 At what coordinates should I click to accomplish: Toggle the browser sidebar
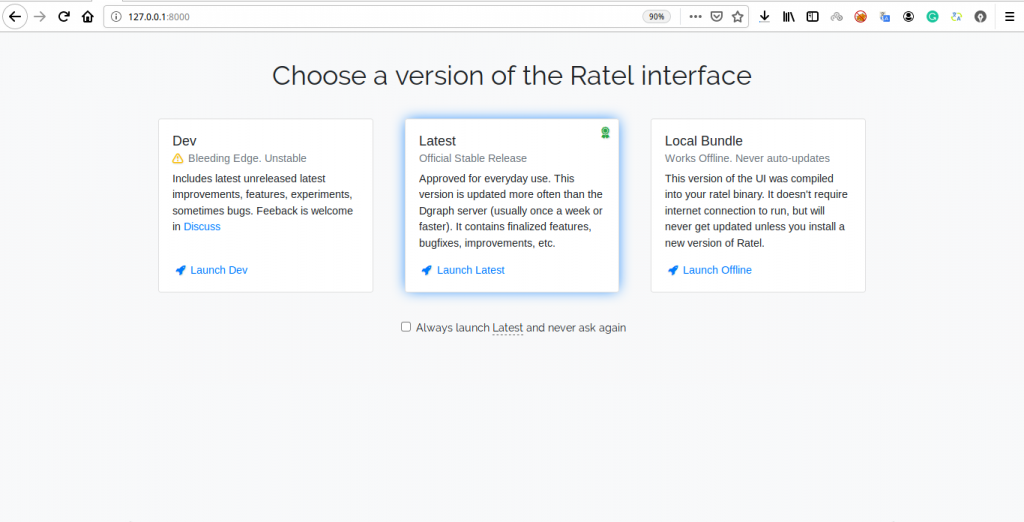(812, 17)
